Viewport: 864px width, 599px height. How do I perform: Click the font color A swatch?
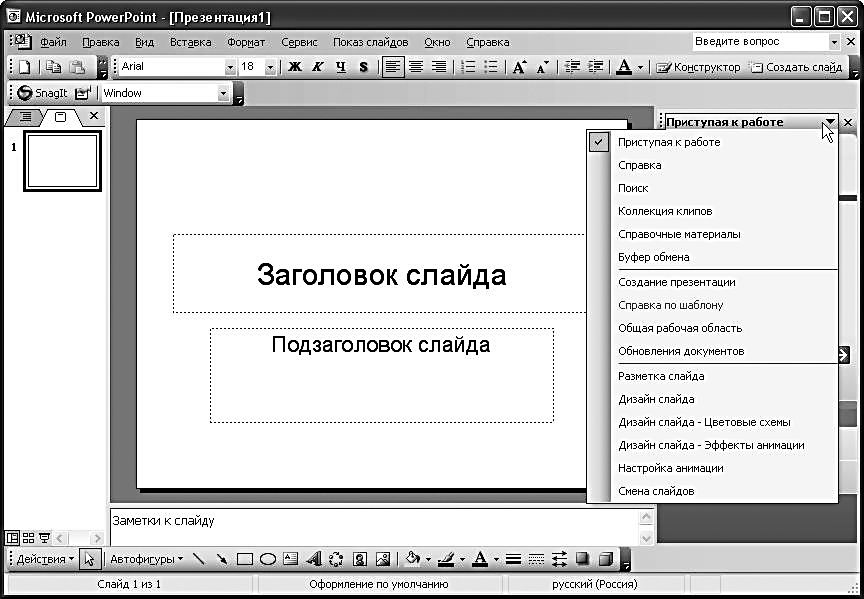623,68
